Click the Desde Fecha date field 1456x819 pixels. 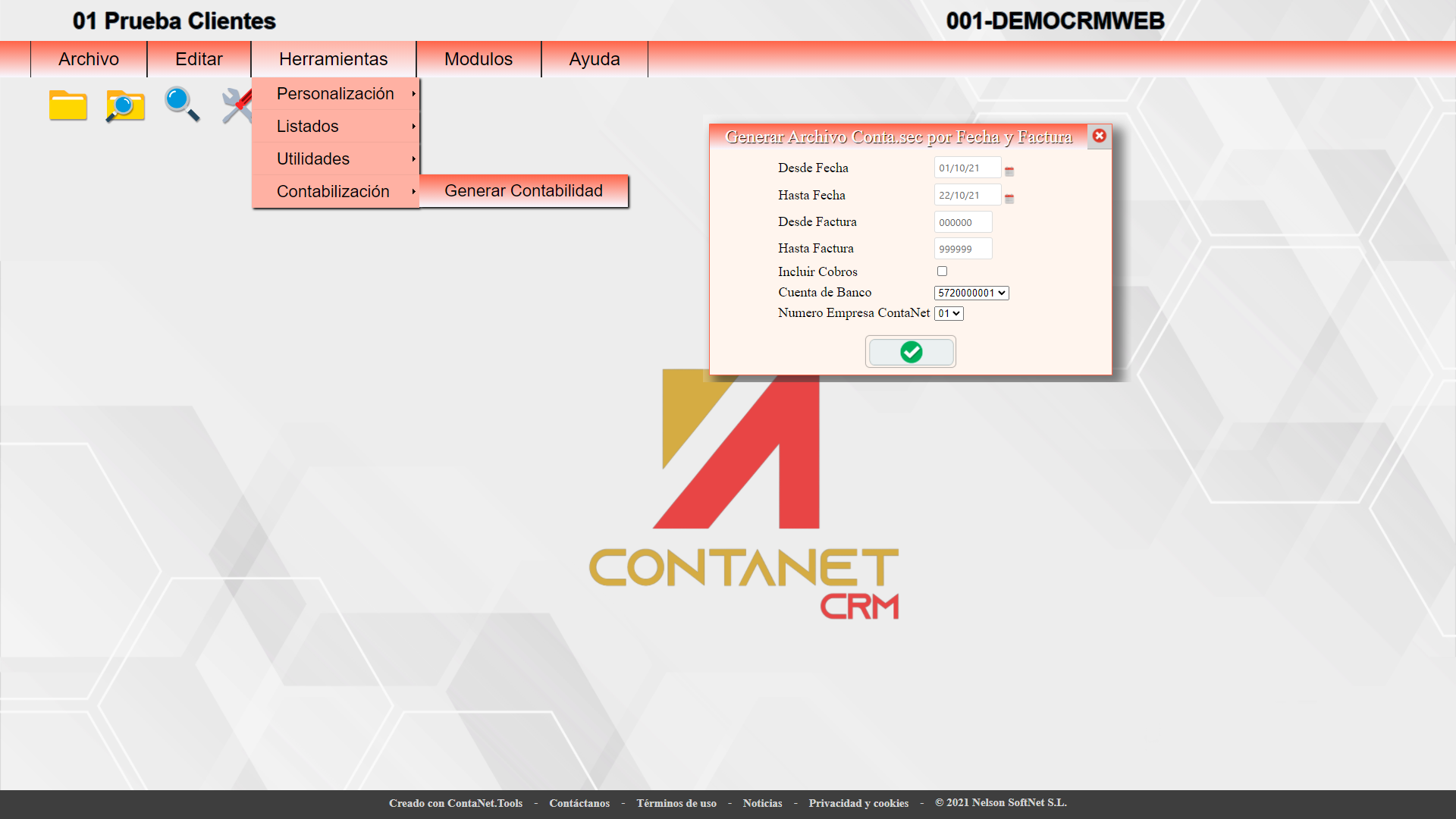968,168
